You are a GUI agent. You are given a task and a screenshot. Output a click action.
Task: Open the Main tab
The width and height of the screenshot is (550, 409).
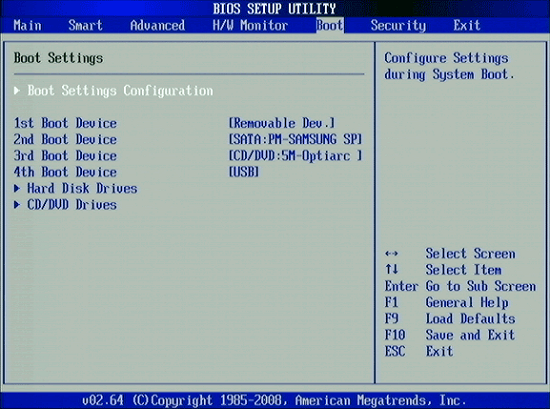(x=27, y=26)
